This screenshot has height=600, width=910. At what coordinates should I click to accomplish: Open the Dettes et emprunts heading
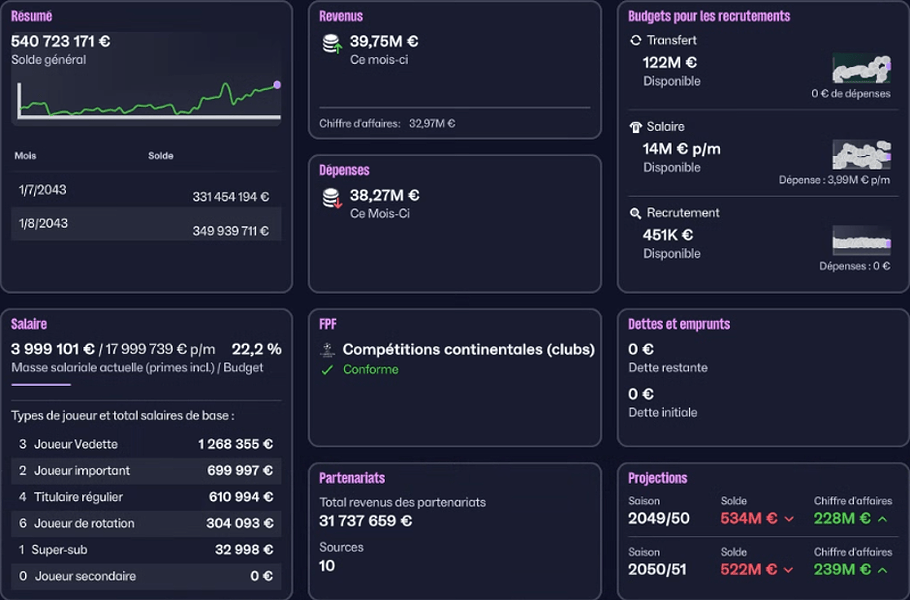tap(679, 324)
